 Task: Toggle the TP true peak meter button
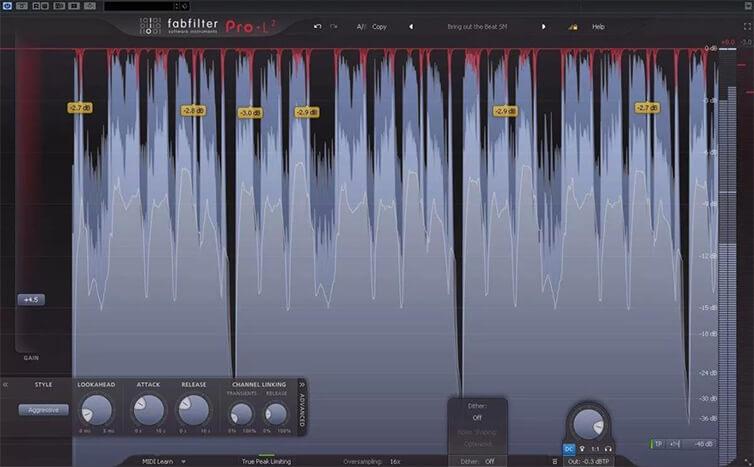point(658,444)
